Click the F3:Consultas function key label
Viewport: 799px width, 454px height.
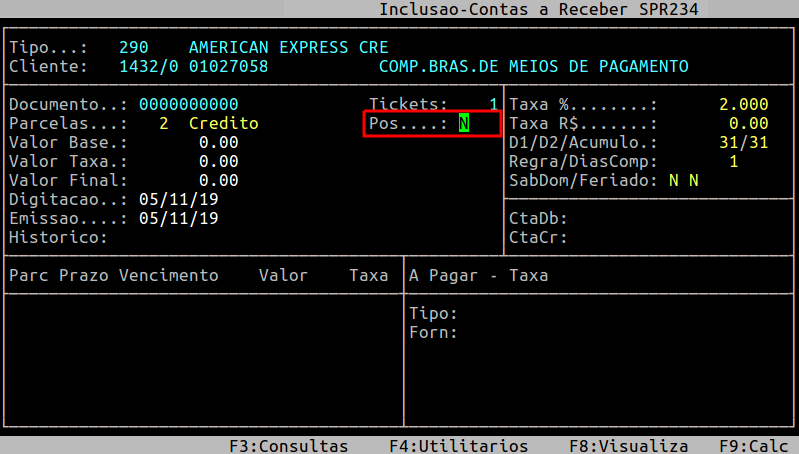288,446
